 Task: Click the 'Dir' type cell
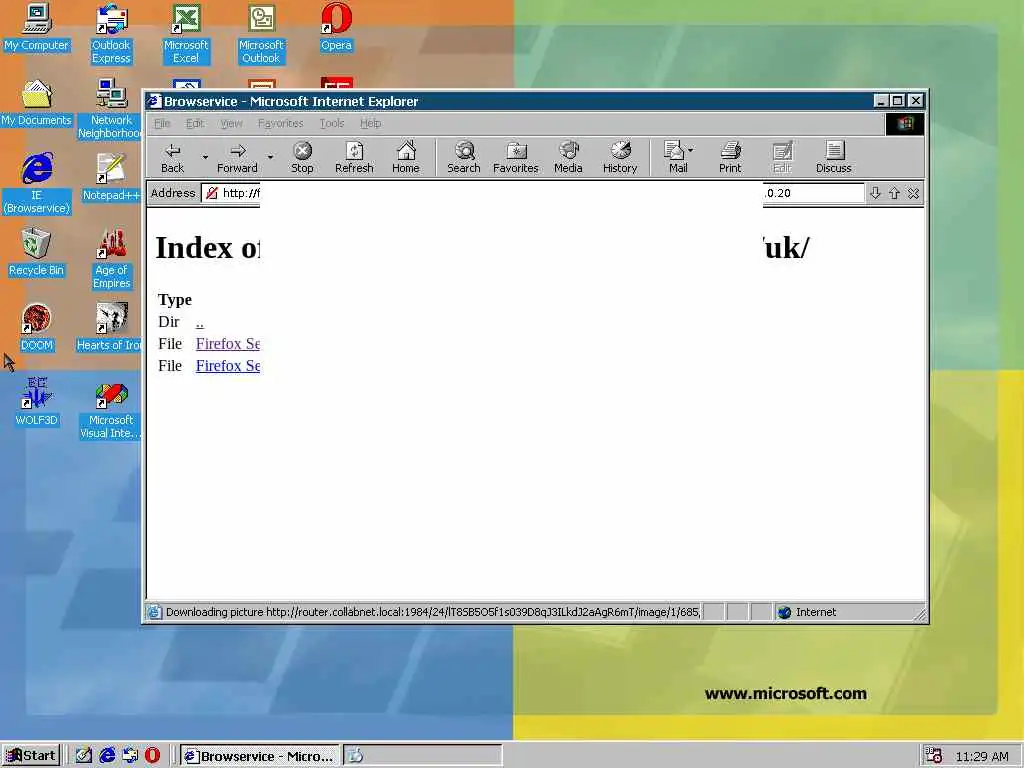168,322
